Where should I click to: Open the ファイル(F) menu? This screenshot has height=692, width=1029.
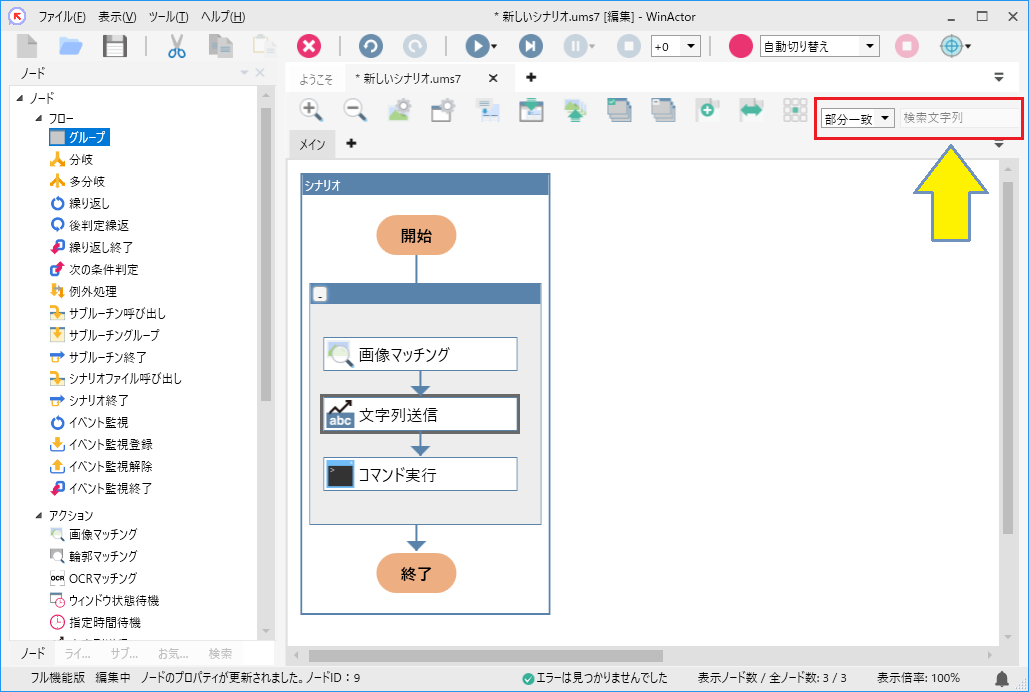click(62, 17)
